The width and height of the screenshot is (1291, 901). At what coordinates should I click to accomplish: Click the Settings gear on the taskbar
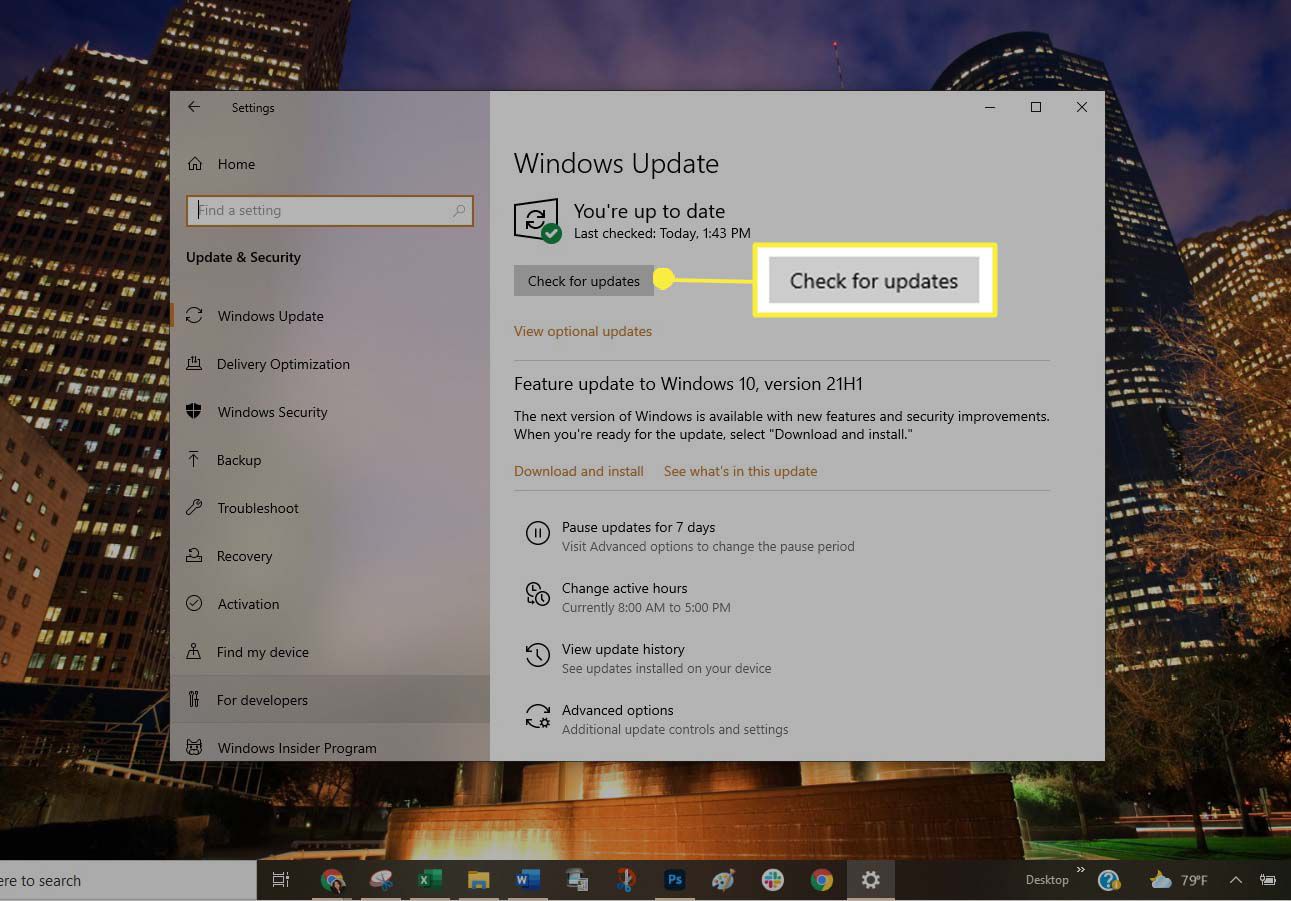click(871, 880)
